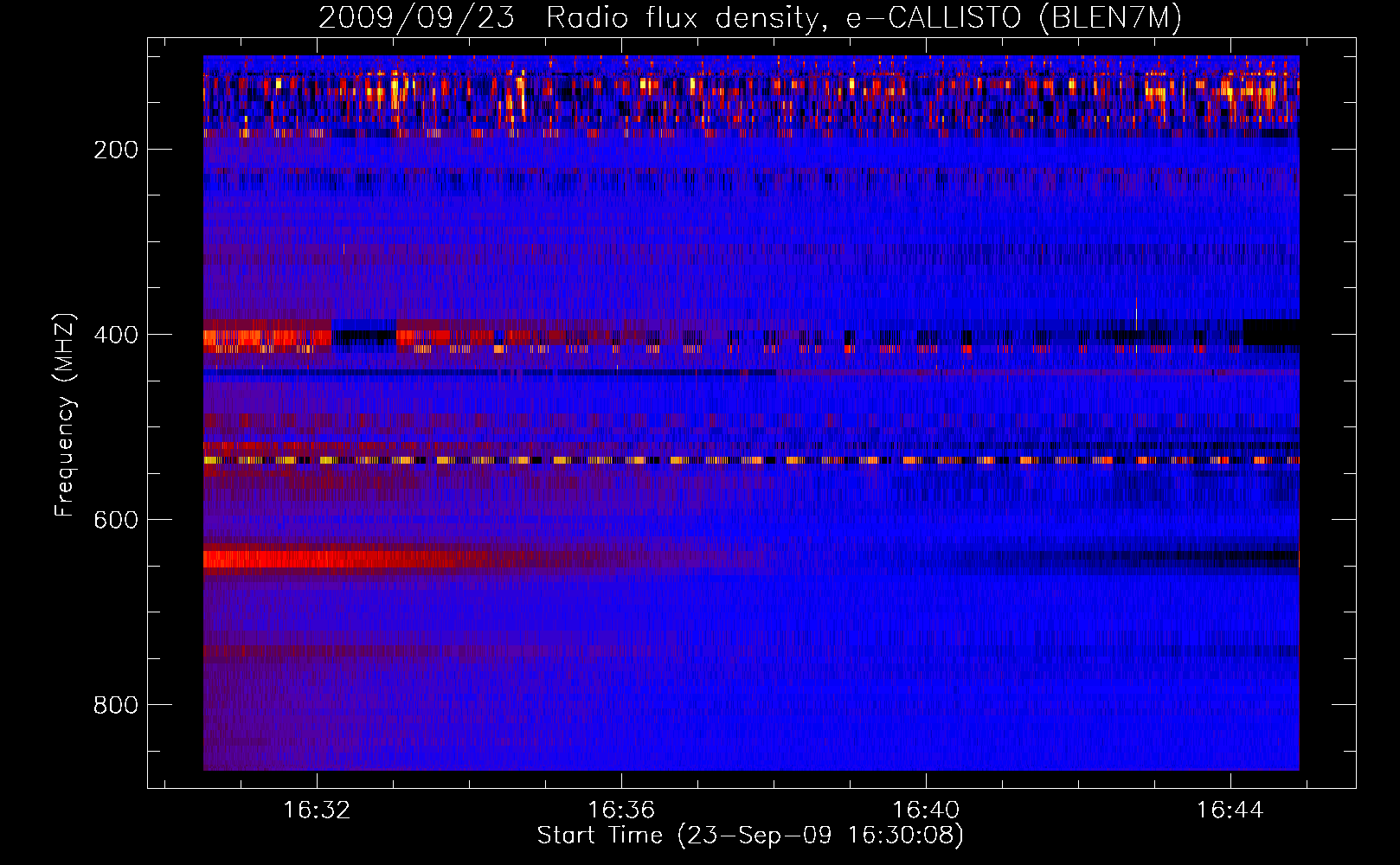Image resolution: width=1400 pixels, height=865 pixels.
Task: Click the 400 frequency tick label
Action: click(116, 335)
